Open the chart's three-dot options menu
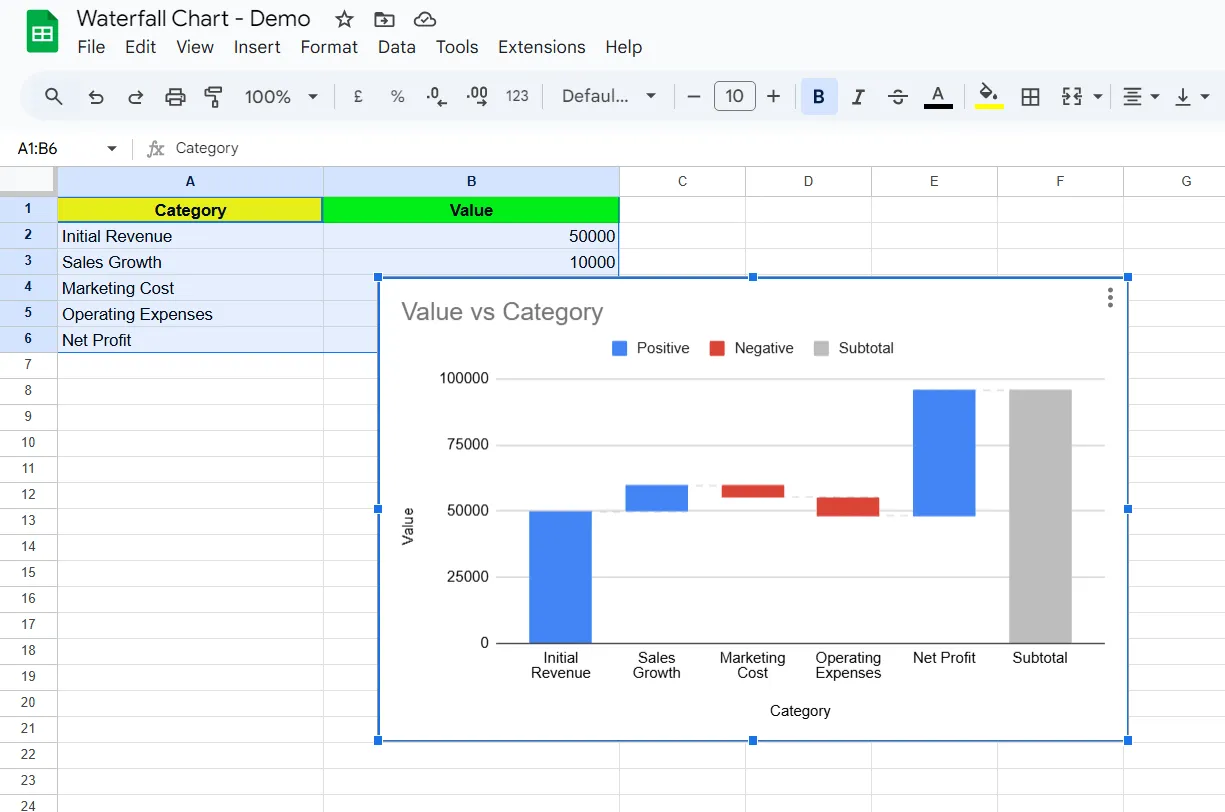Viewport: 1225px width, 812px height. [x=1110, y=297]
